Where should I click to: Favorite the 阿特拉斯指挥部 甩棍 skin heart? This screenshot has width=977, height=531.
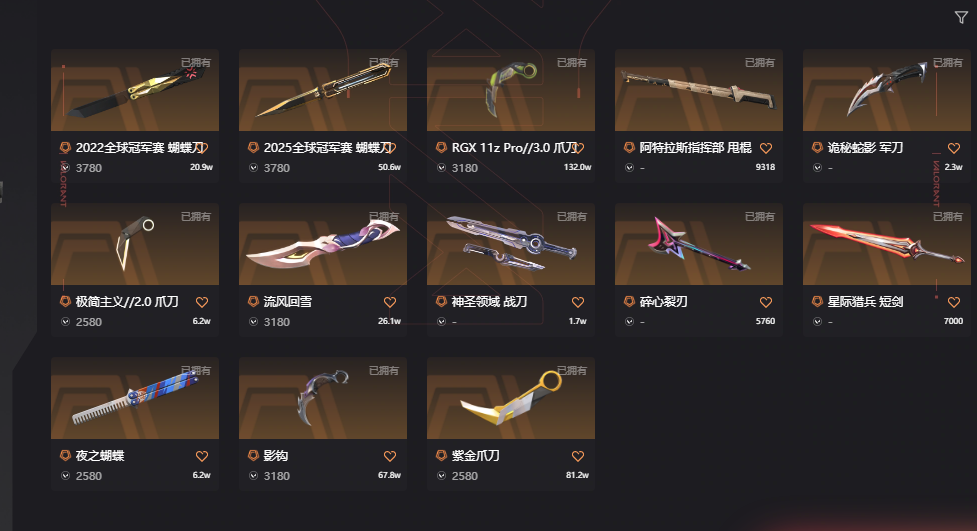pos(766,148)
